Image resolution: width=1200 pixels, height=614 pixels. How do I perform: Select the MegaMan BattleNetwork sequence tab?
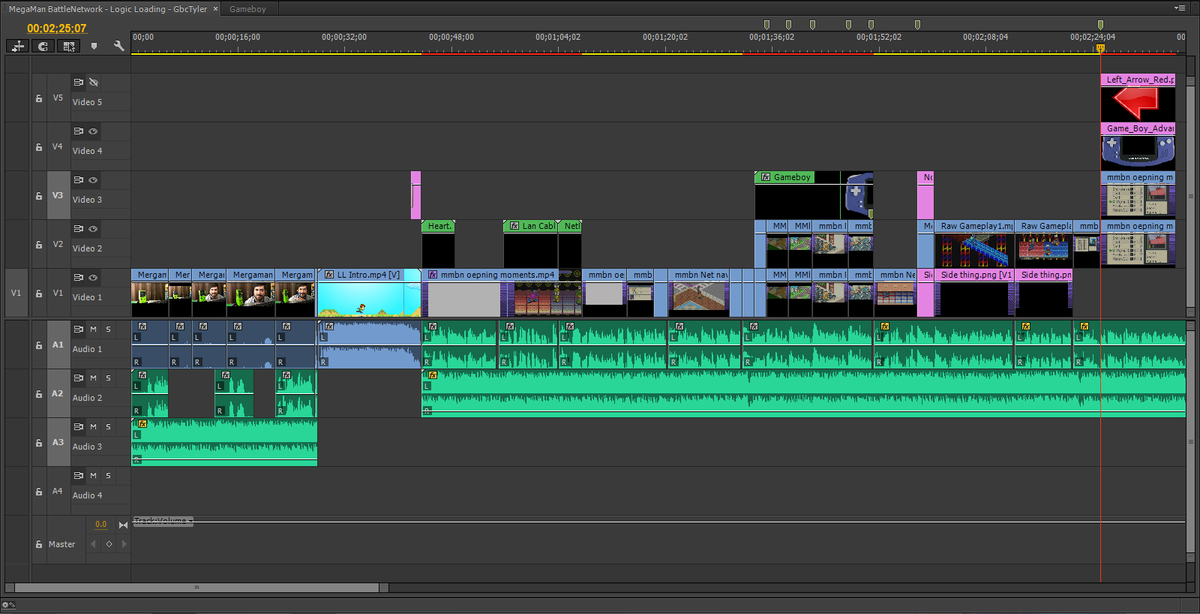(106, 8)
